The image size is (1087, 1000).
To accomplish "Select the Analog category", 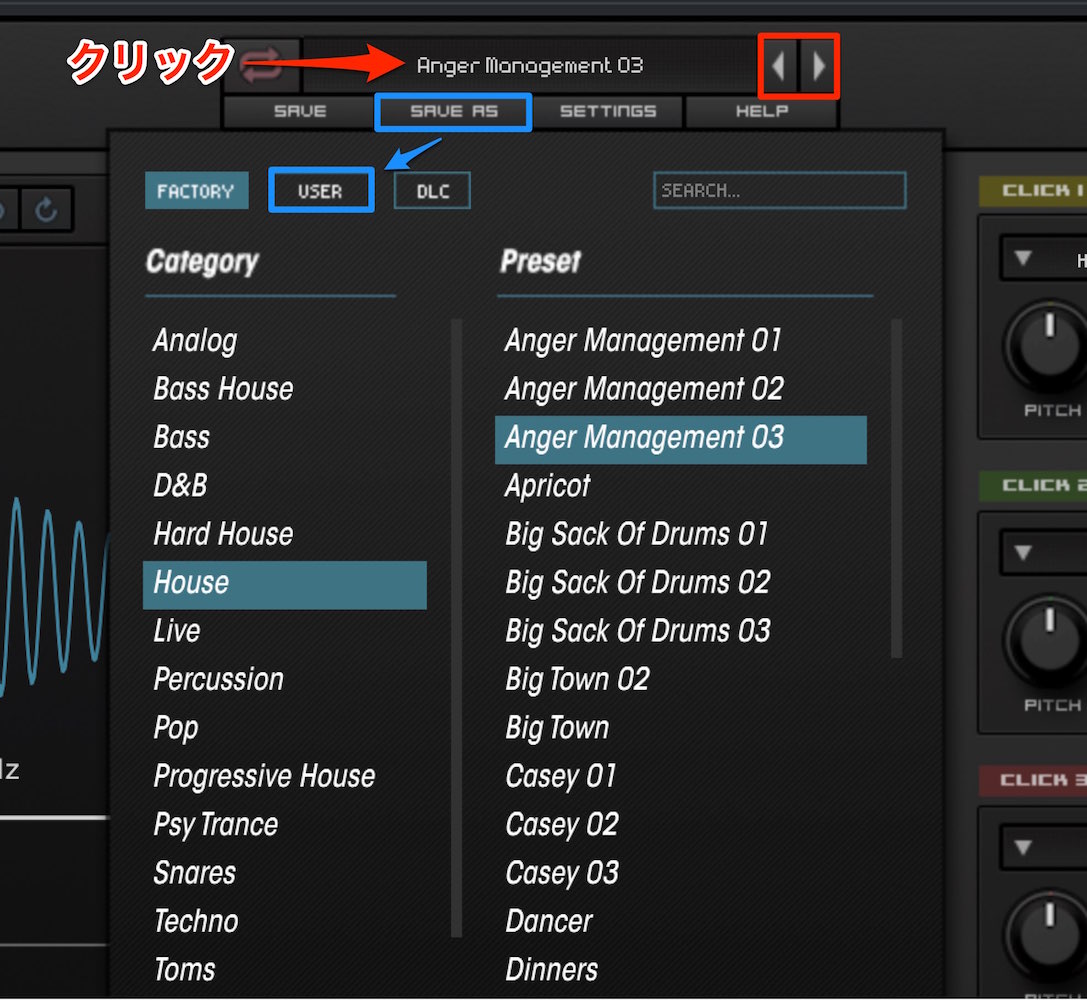I will pyautogui.click(x=284, y=340).
